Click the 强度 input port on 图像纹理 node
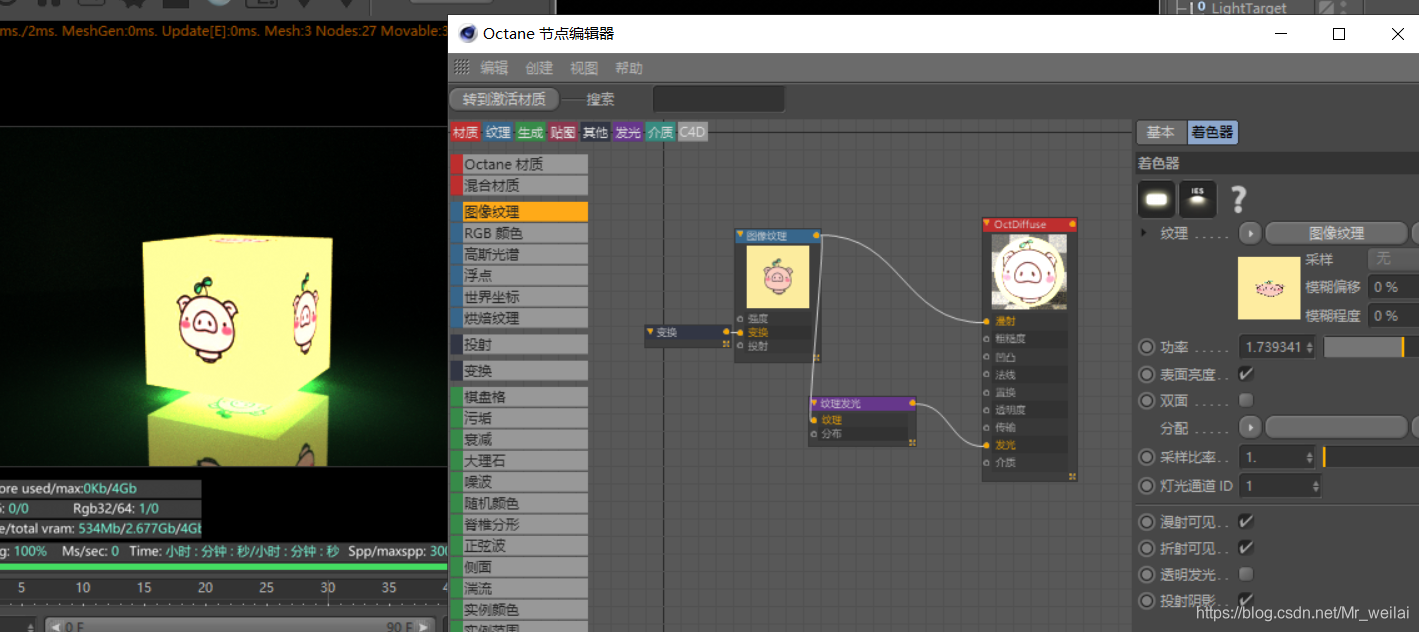This screenshot has height=632, width=1419. (x=739, y=319)
